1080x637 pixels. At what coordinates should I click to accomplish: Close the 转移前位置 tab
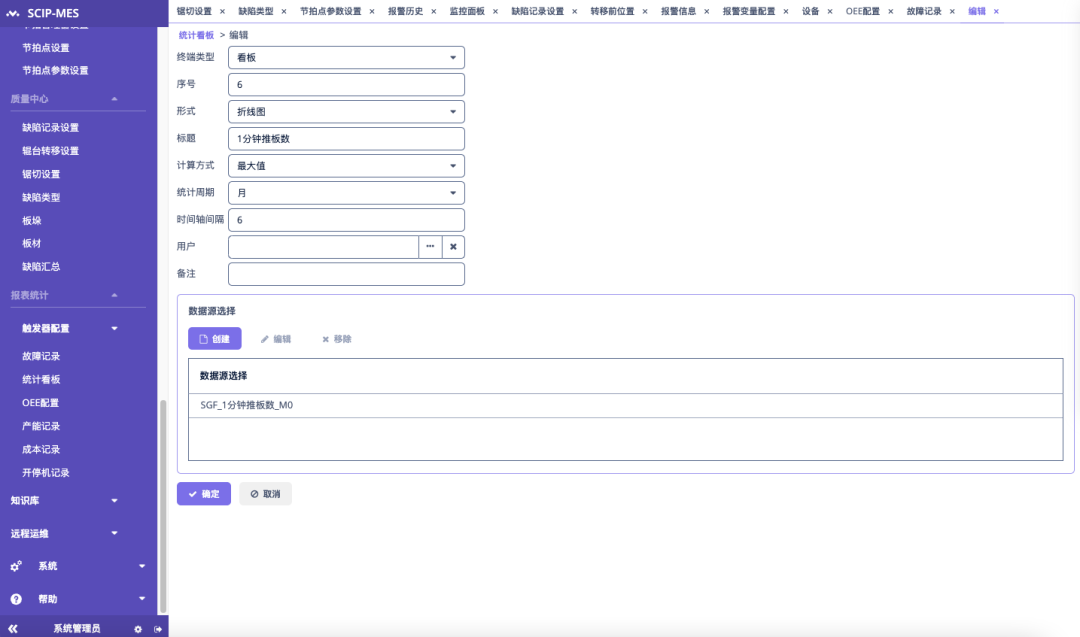point(645,12)
